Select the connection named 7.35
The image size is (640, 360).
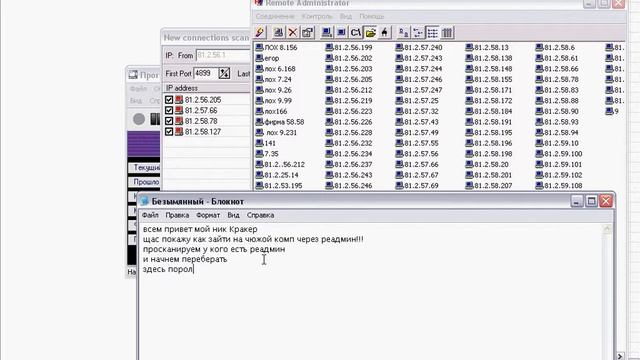pyautogui.click(x=267, y=153)
